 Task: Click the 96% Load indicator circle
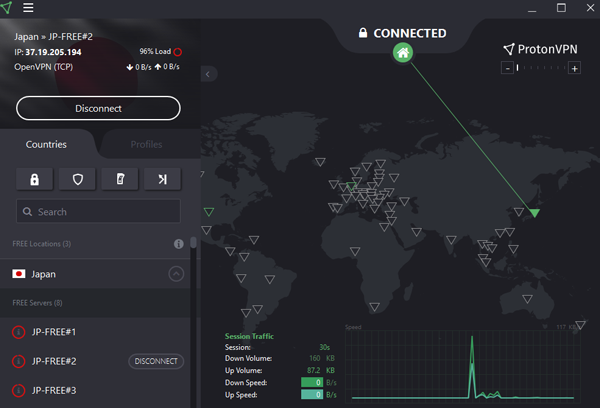click(x=178, y=52)
